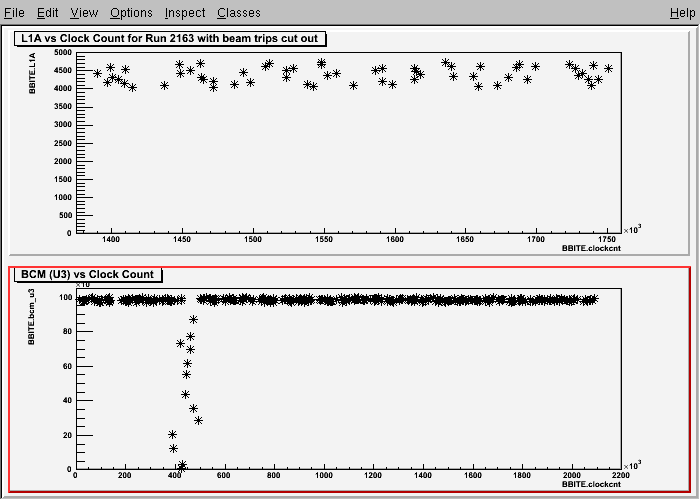Click the 100 y-axis label on bottom plot
700x500 pixels.
click(65, 298)
